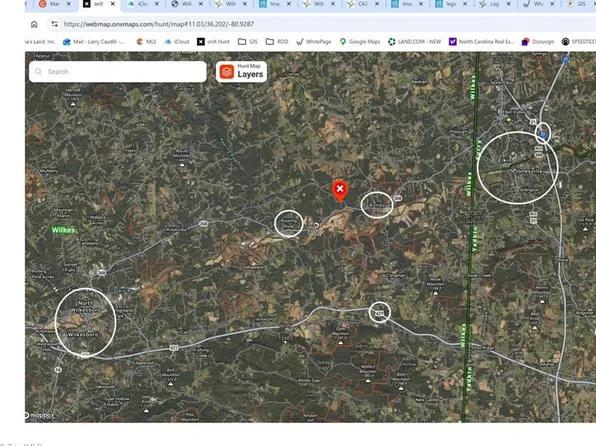Click the map Search field

[x=118, y=71]
